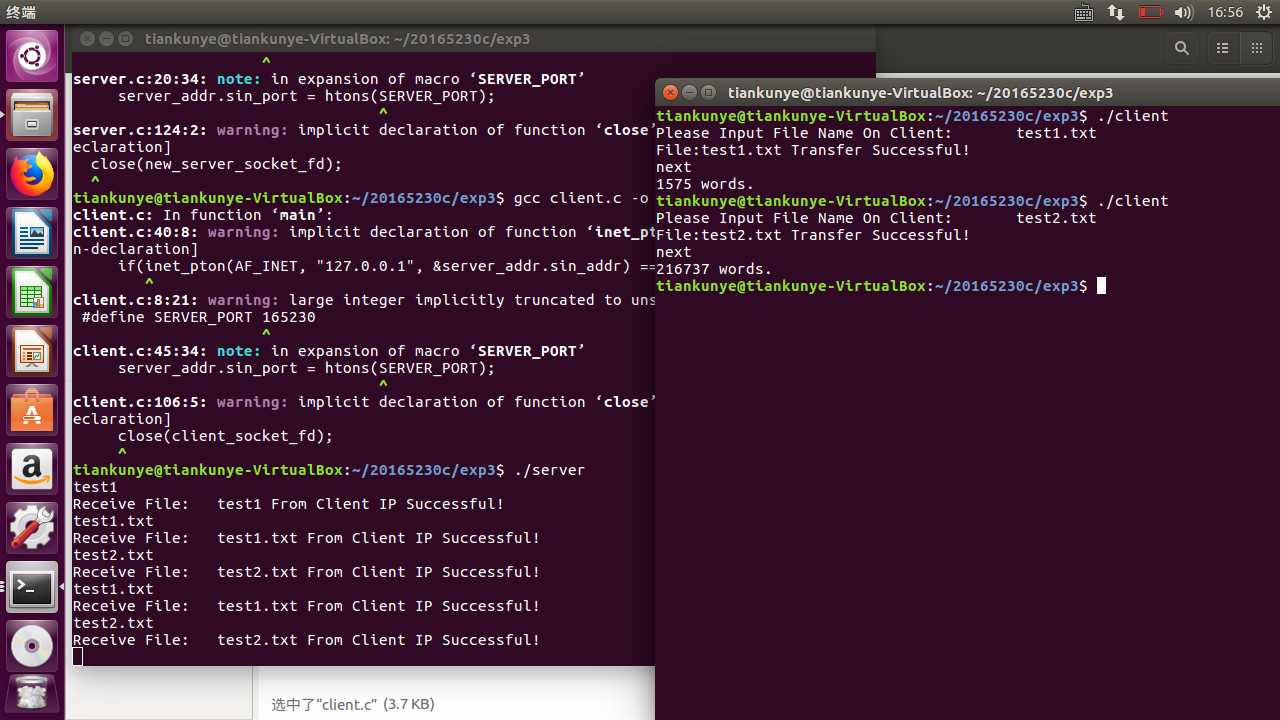
Task: Open the Ubuntu Dash search launcher
Action: click(x=32, y=56)
